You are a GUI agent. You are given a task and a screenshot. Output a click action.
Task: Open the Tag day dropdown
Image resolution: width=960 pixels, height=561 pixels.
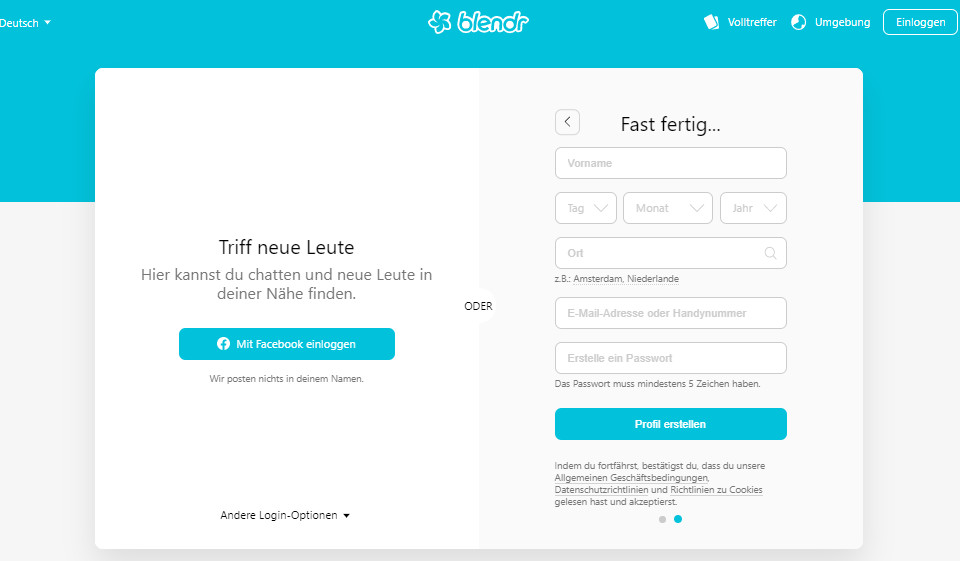[586, 208]
